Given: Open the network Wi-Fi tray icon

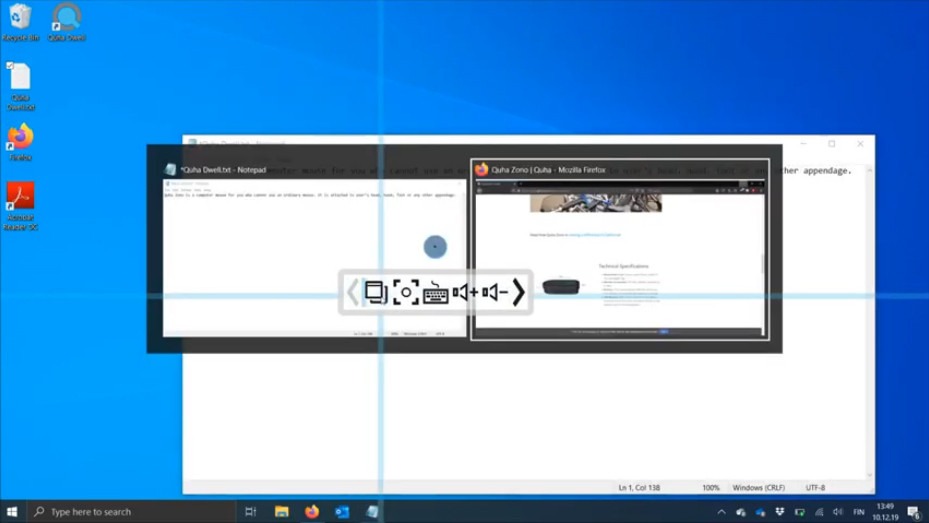Looking at the screenshot, I should [819, 512].
